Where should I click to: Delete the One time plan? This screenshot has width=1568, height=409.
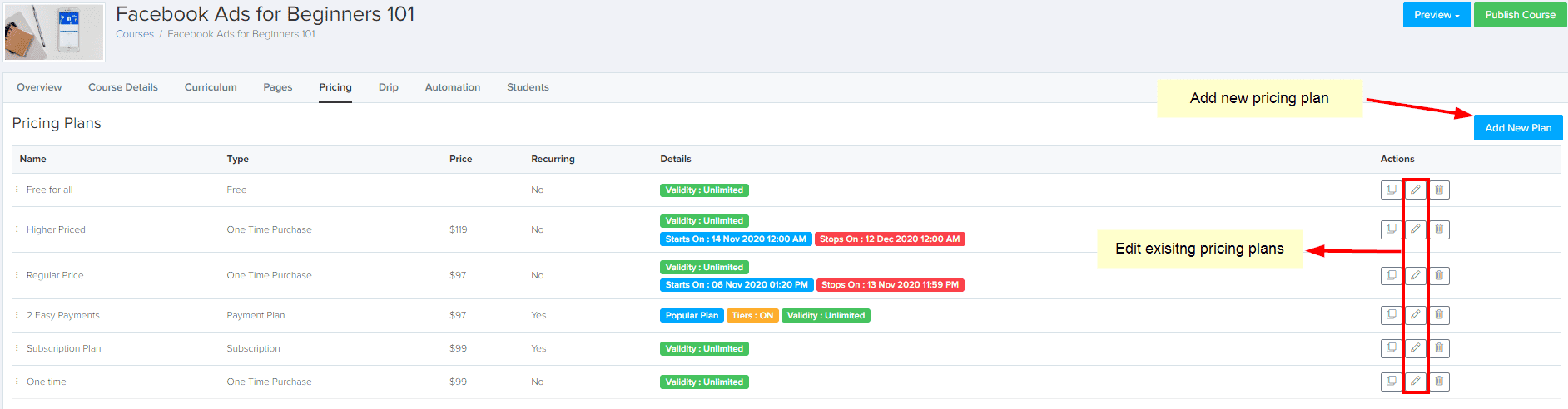point(1439,381)
